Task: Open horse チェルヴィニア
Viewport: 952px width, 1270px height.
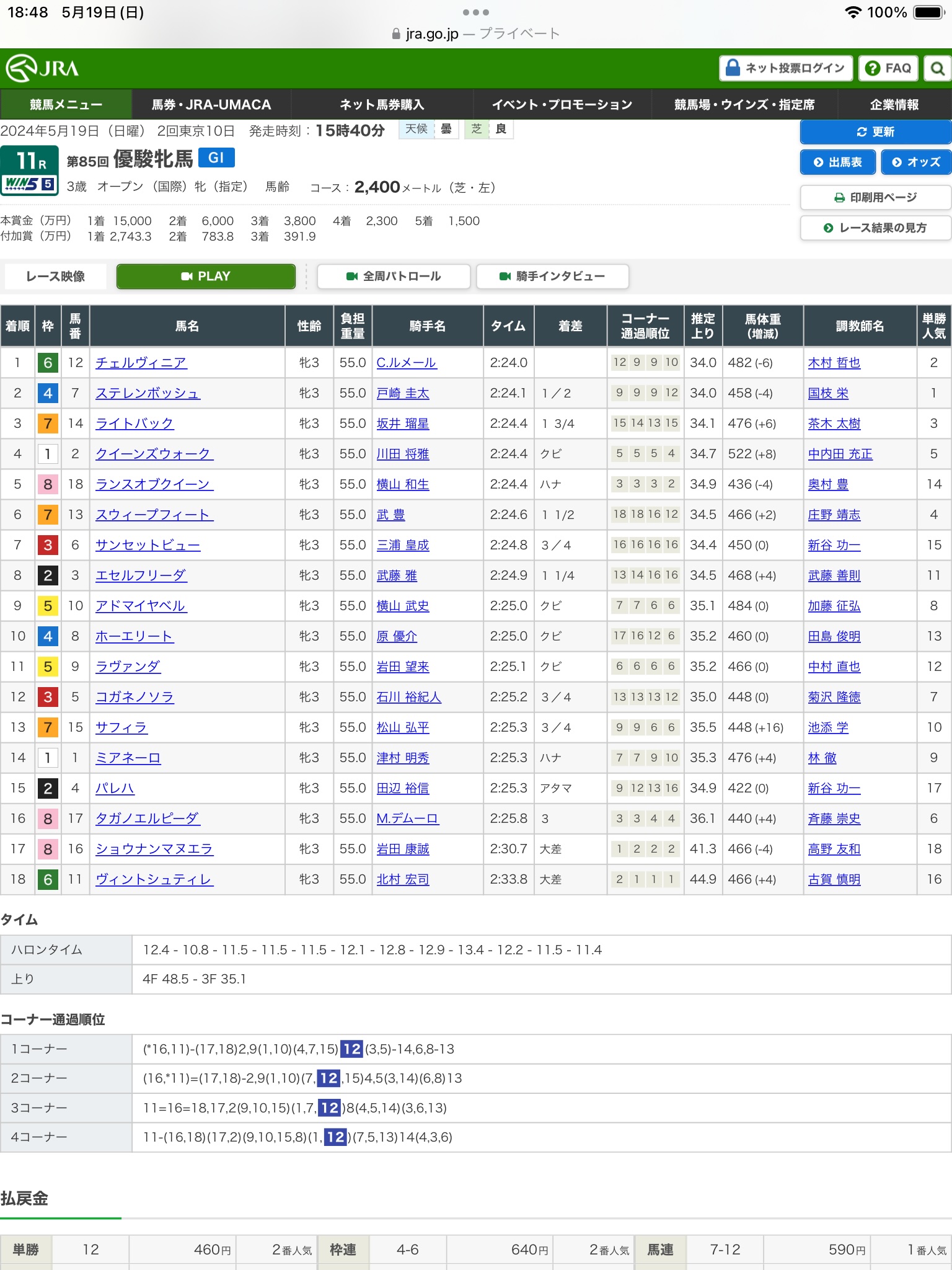Action: click(x=141, y=363)
